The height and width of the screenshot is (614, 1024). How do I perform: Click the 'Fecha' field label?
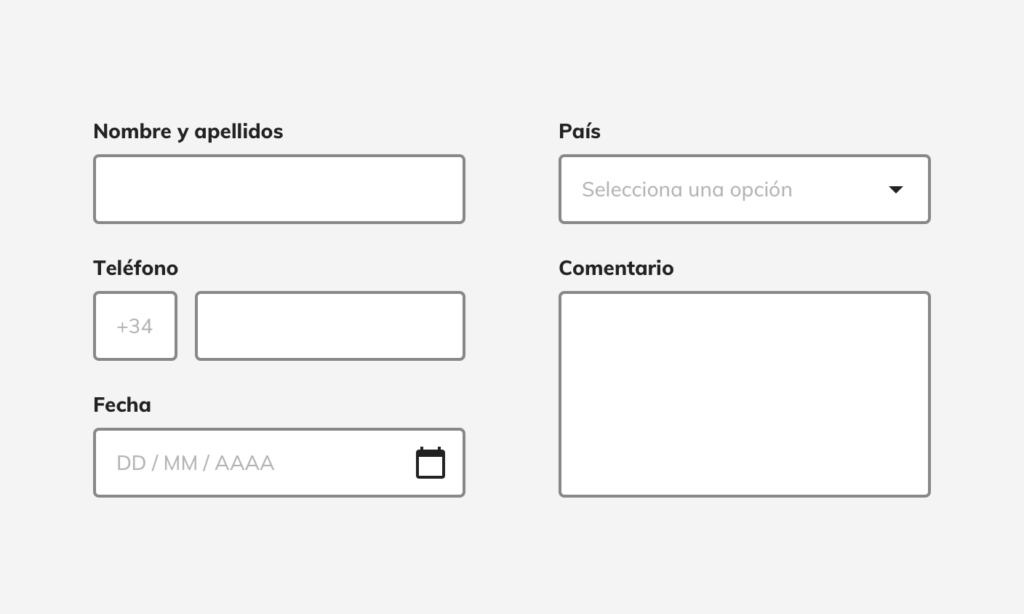pos(122,405)
